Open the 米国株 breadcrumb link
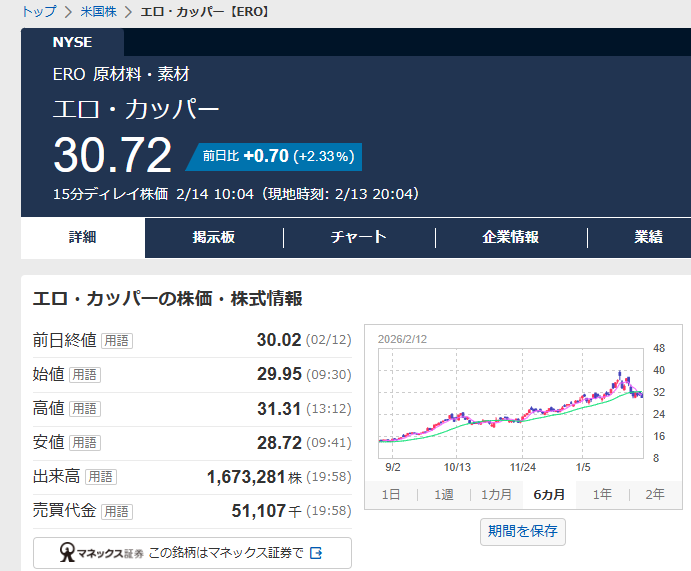Image resolution: width=691 pixels, height=571 pixels. click(98, 12)
